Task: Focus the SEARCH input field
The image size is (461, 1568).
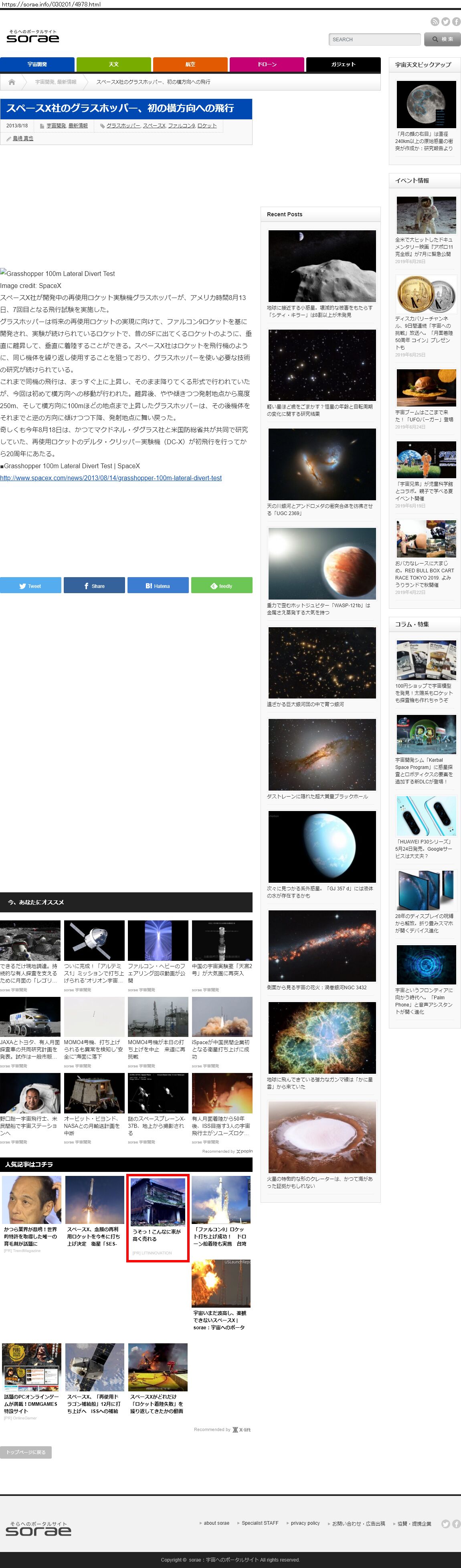Action: tap(374, 40)
